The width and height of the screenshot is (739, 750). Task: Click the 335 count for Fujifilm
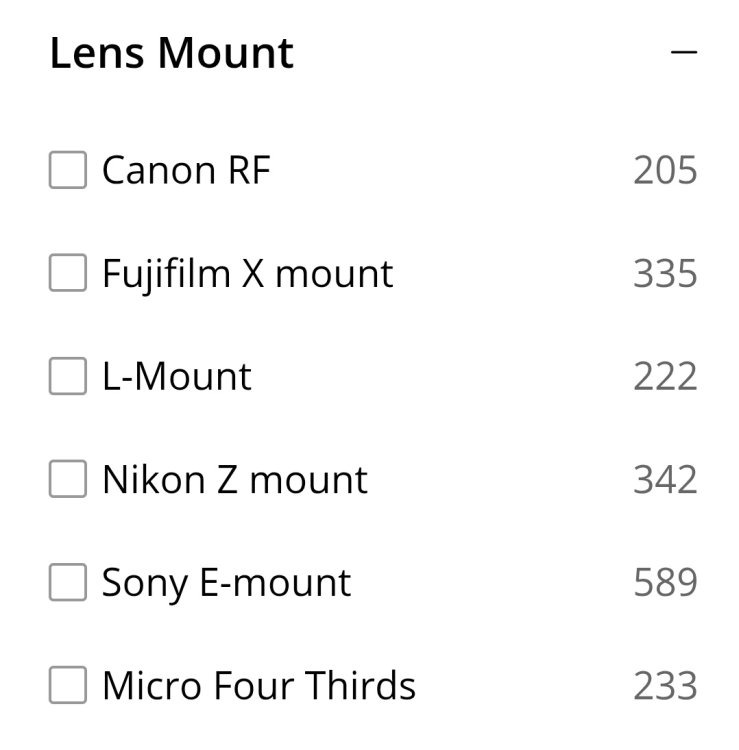665,273
